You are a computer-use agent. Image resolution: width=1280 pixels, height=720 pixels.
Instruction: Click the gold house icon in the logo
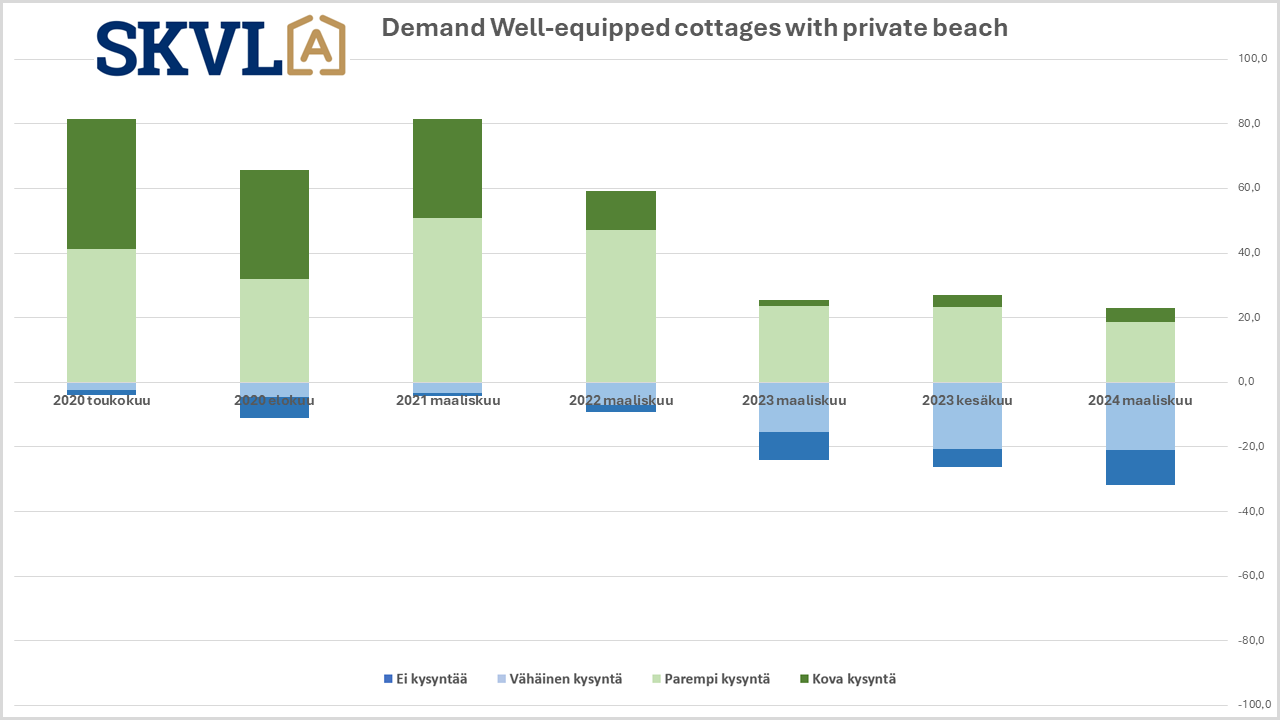pos(316,47)
